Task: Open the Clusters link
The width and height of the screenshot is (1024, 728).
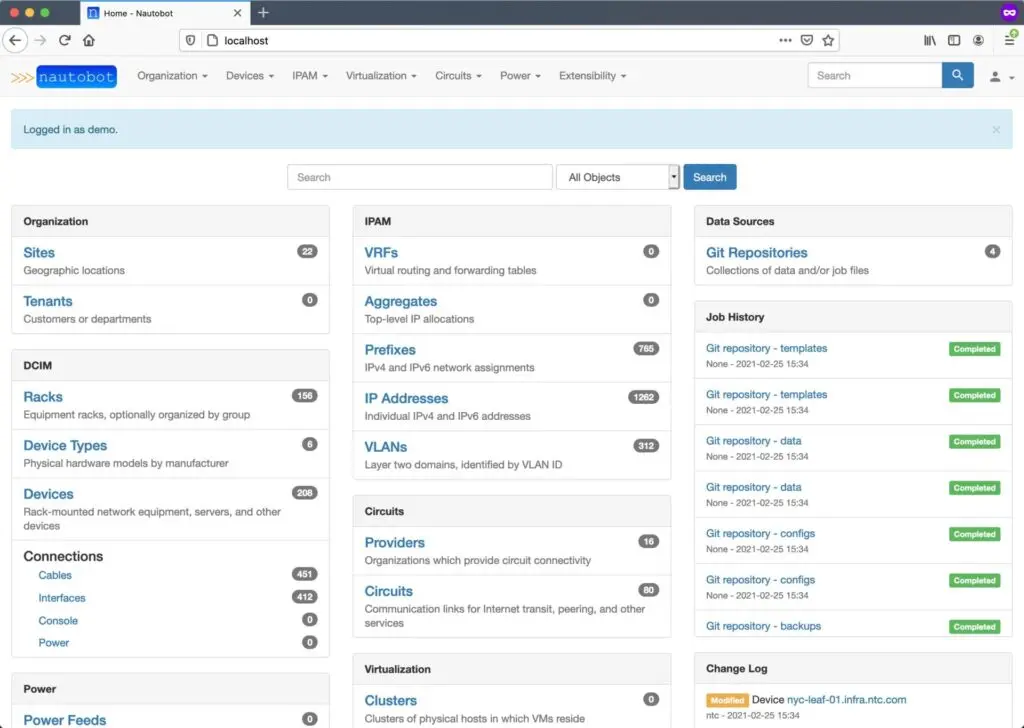Action: tap(391, 700)
